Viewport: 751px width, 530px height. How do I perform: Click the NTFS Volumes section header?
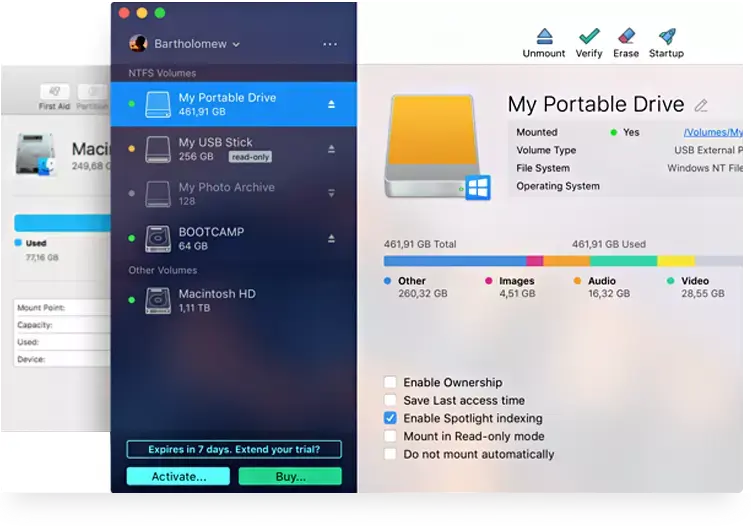tap(162, 73)
